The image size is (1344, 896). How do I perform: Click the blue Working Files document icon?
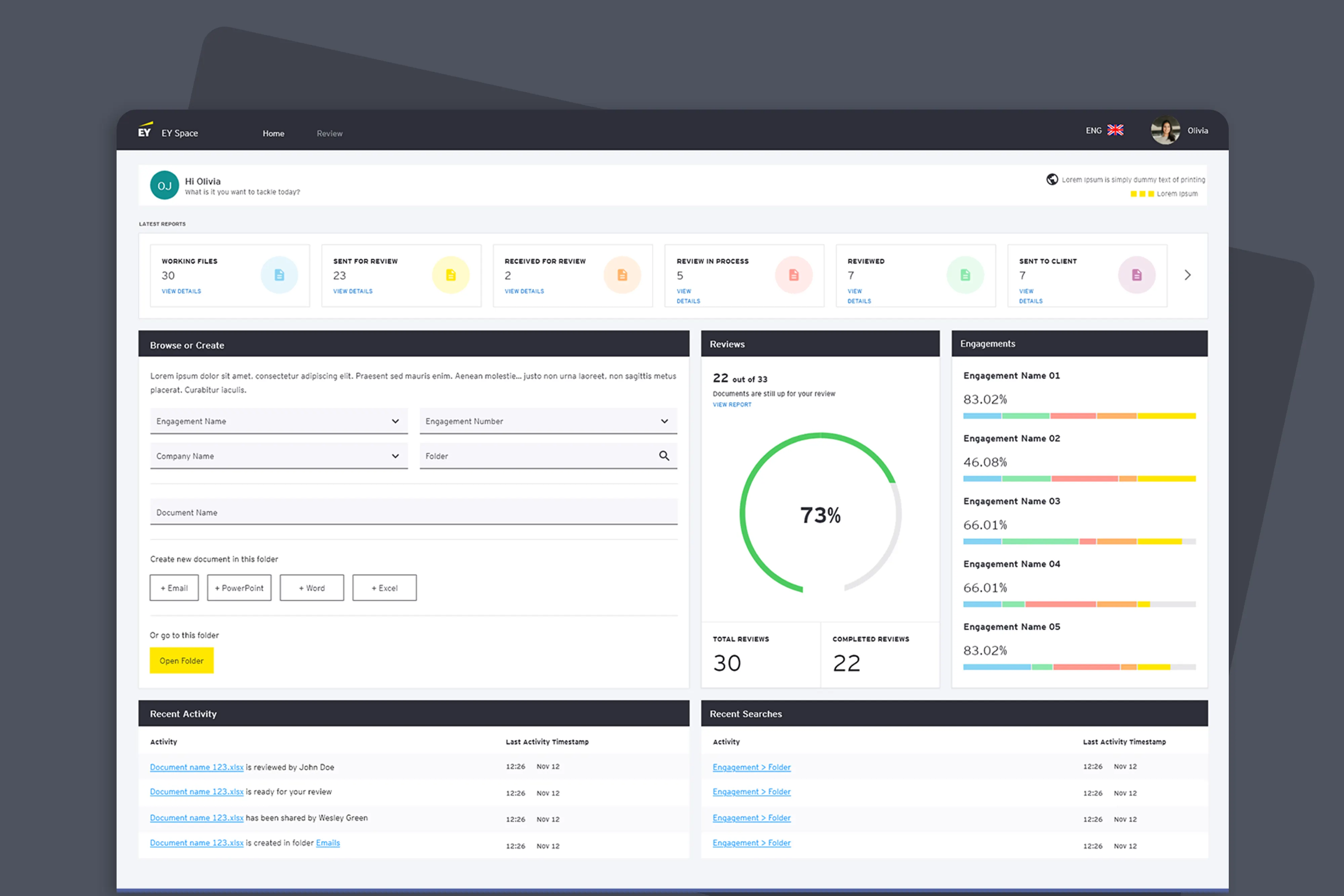279,275
